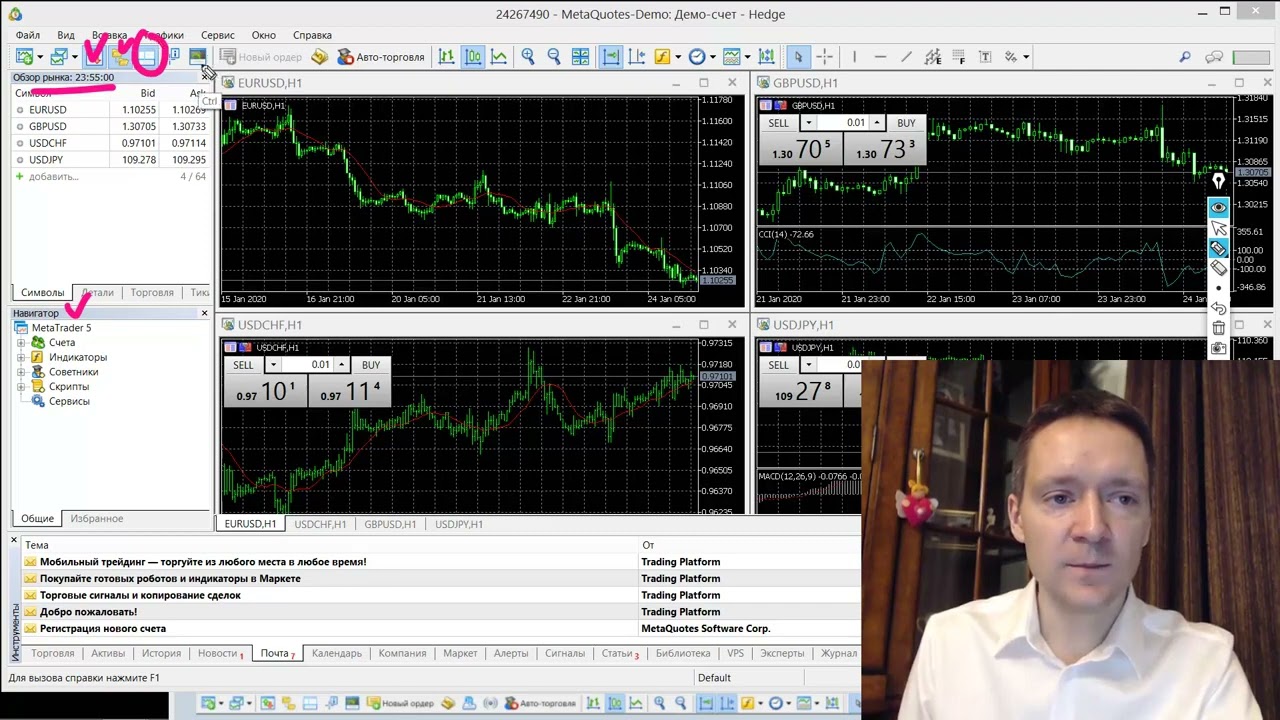Expand the Советники node in Navigator
Screen dimensions: 1280x720
(21, 372)
